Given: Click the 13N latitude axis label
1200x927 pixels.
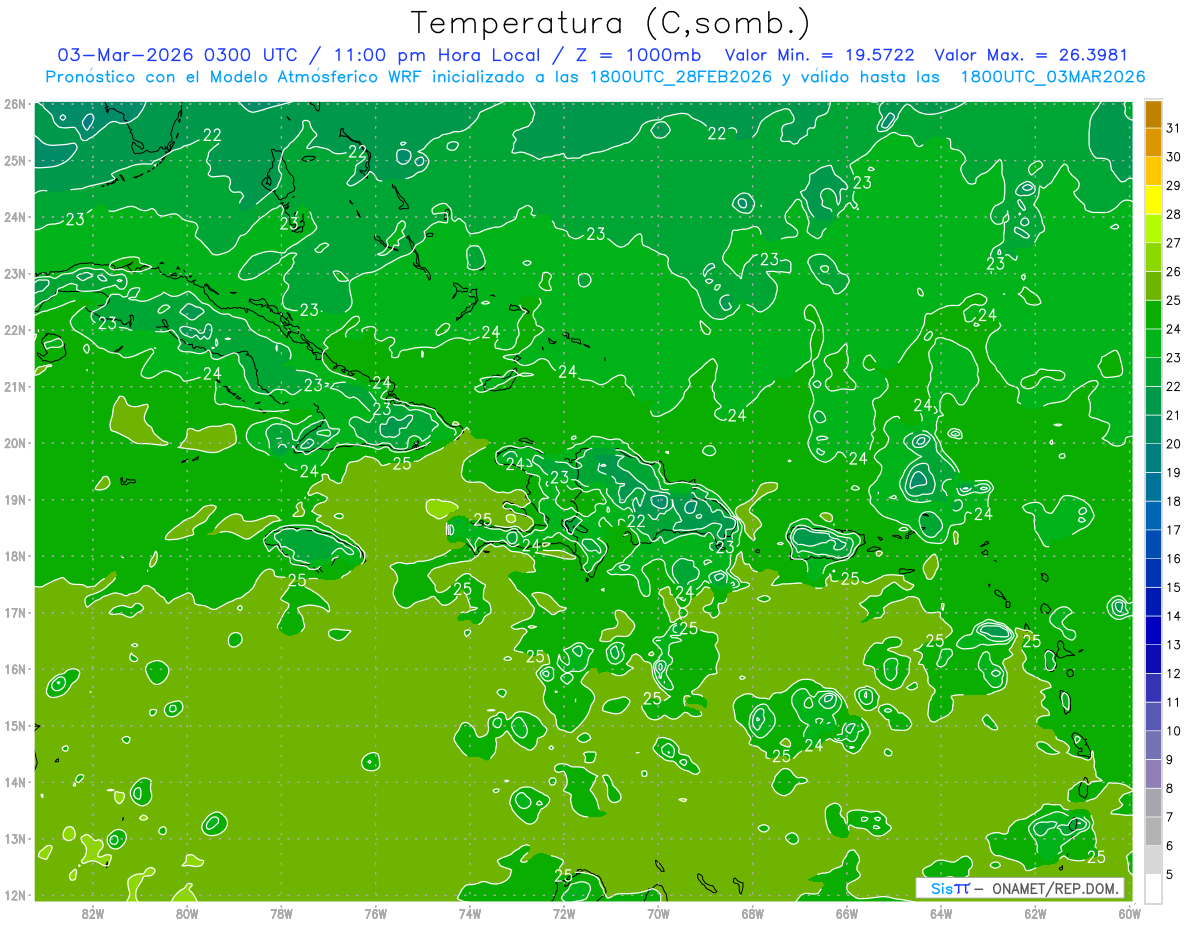Looking at the screenshot, I should [14, 839].
